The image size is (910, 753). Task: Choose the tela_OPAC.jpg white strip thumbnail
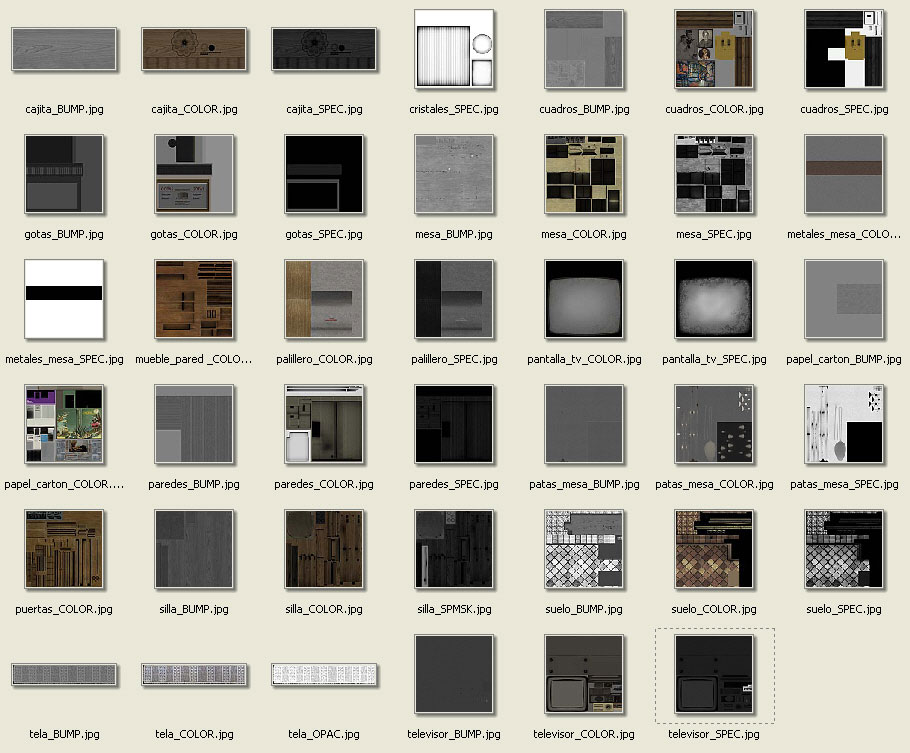[x=324, y=674]
